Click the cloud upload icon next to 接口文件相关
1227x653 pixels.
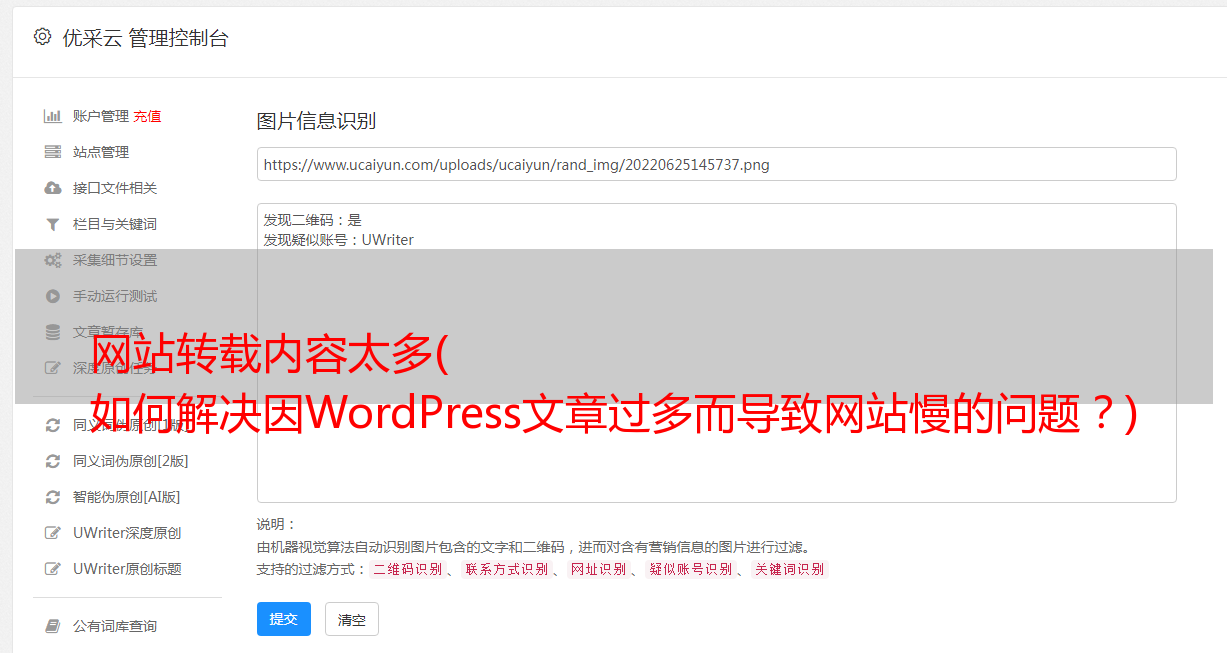click(x=53, y=188)
